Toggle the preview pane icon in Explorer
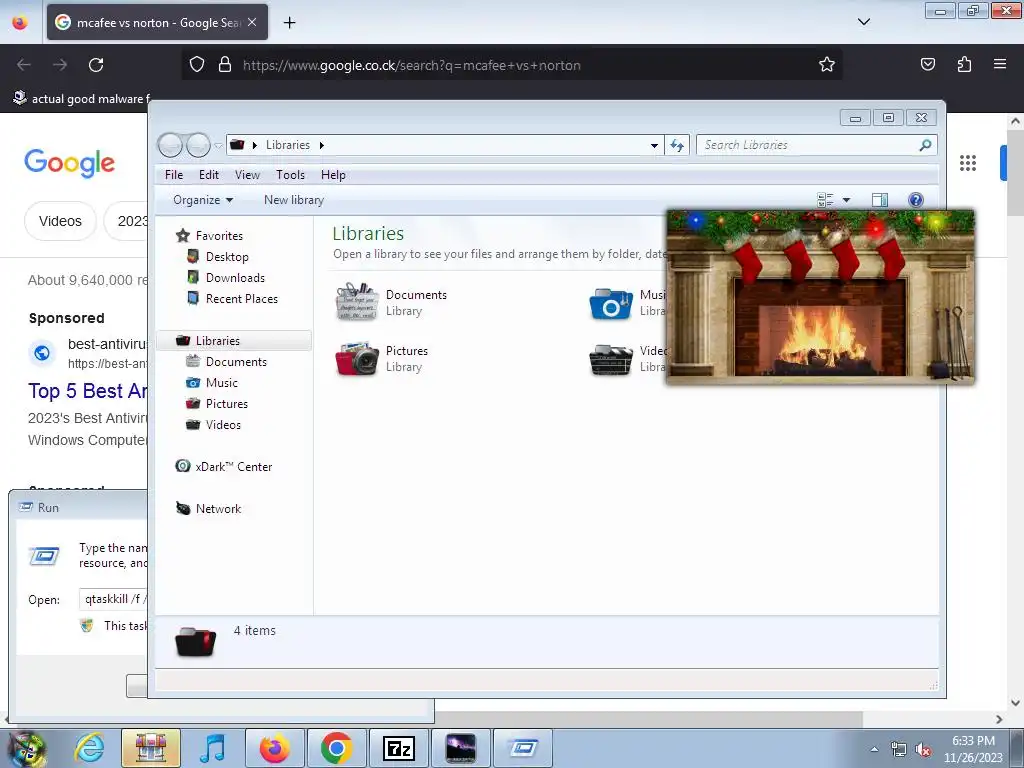1024x768 pixels. click(880, 200)
